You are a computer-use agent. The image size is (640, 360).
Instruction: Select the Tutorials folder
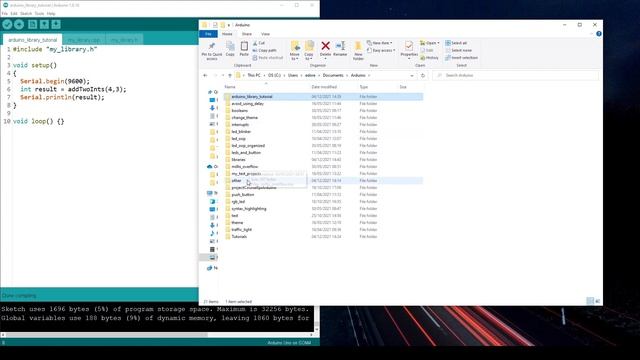coord(239,237)
